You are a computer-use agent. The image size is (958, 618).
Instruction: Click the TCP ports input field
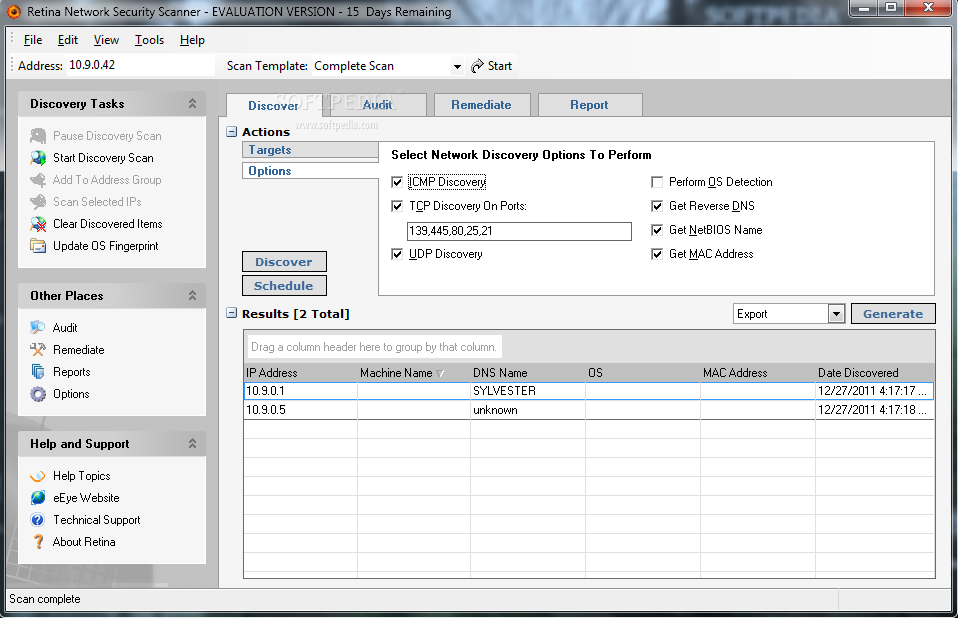[519, 231]
